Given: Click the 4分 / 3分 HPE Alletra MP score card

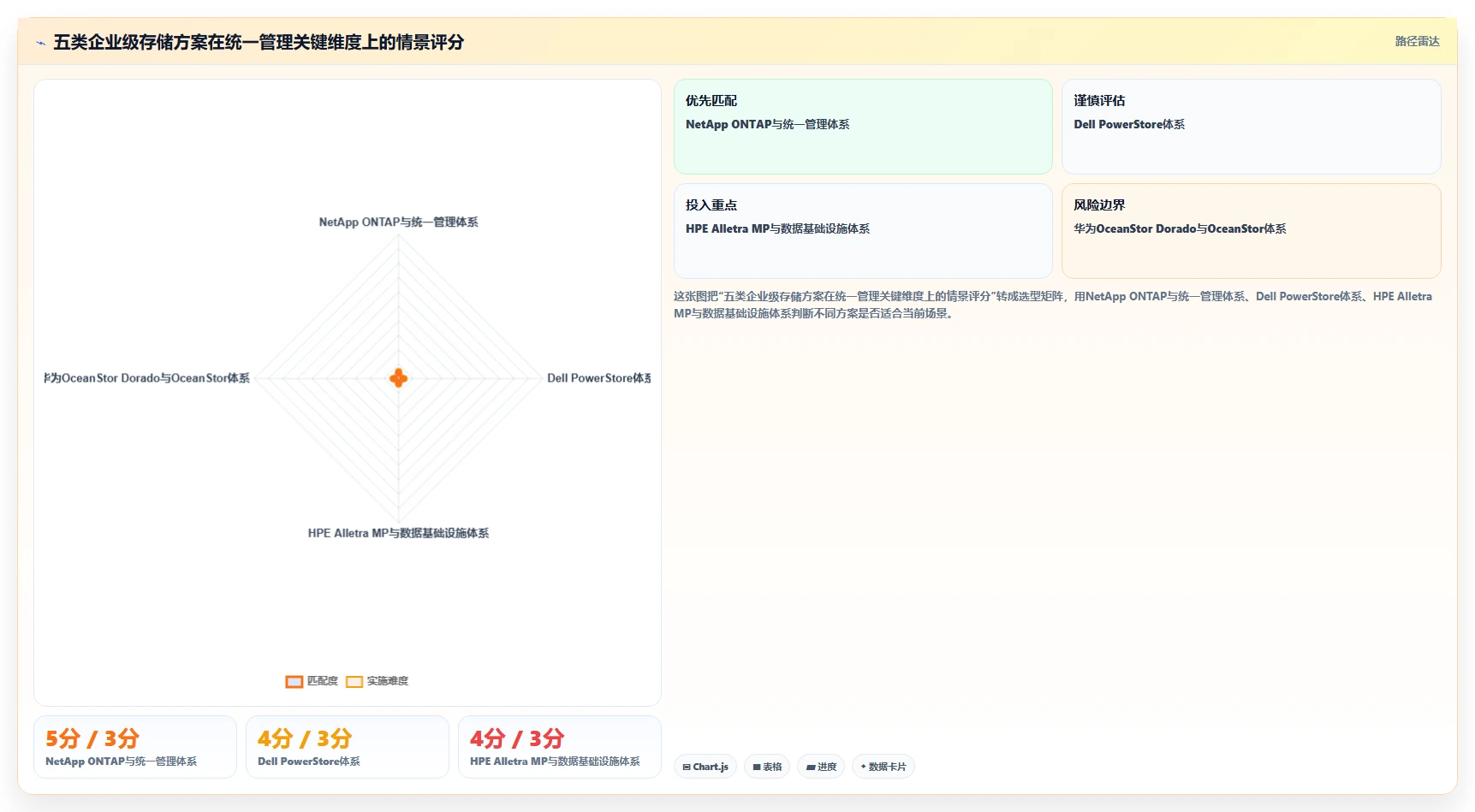Looking at the screenshot, I should 560,747.
